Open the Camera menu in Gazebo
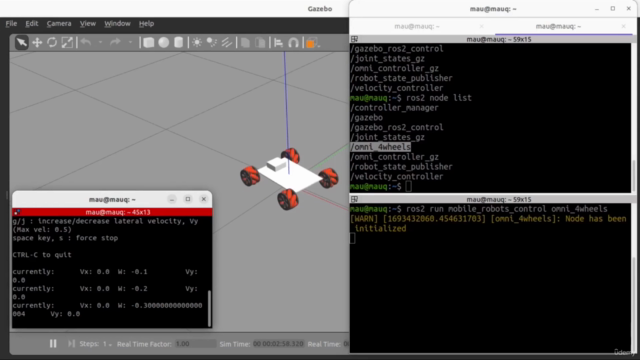Screen dimensions: 640x360 pos(59,24)
